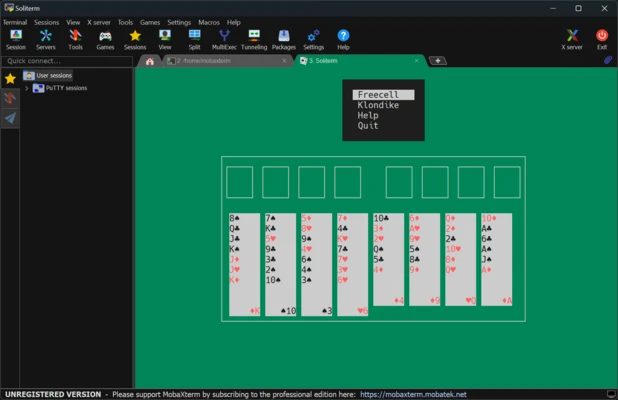
Task: Click the last empty foundation slot
Action: (x=507, y=182)
